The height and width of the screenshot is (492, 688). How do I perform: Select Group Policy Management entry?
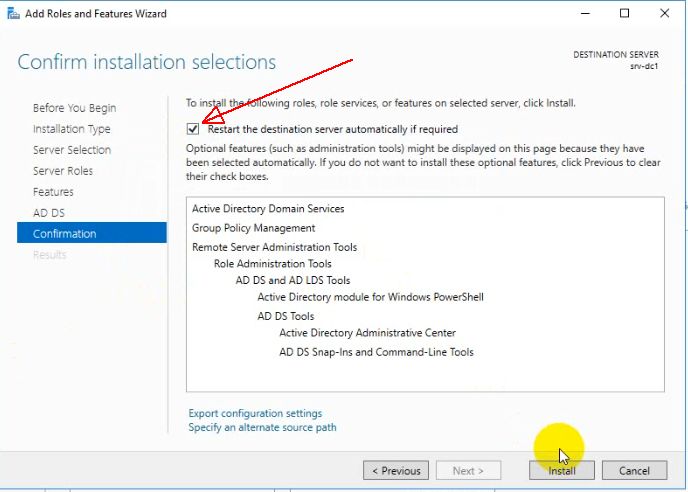tap(254, 228)
